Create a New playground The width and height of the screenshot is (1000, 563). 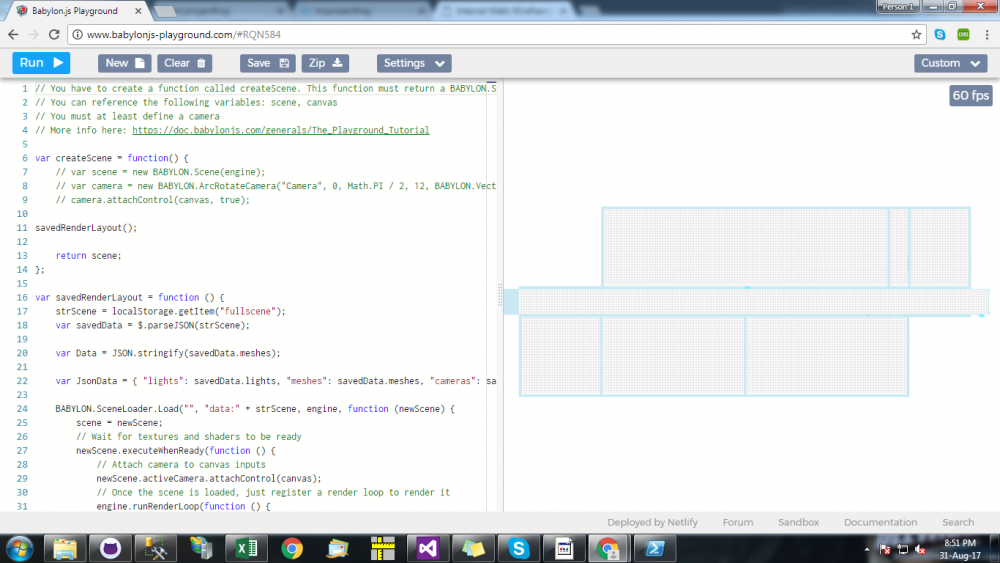(x=124, y=63)
